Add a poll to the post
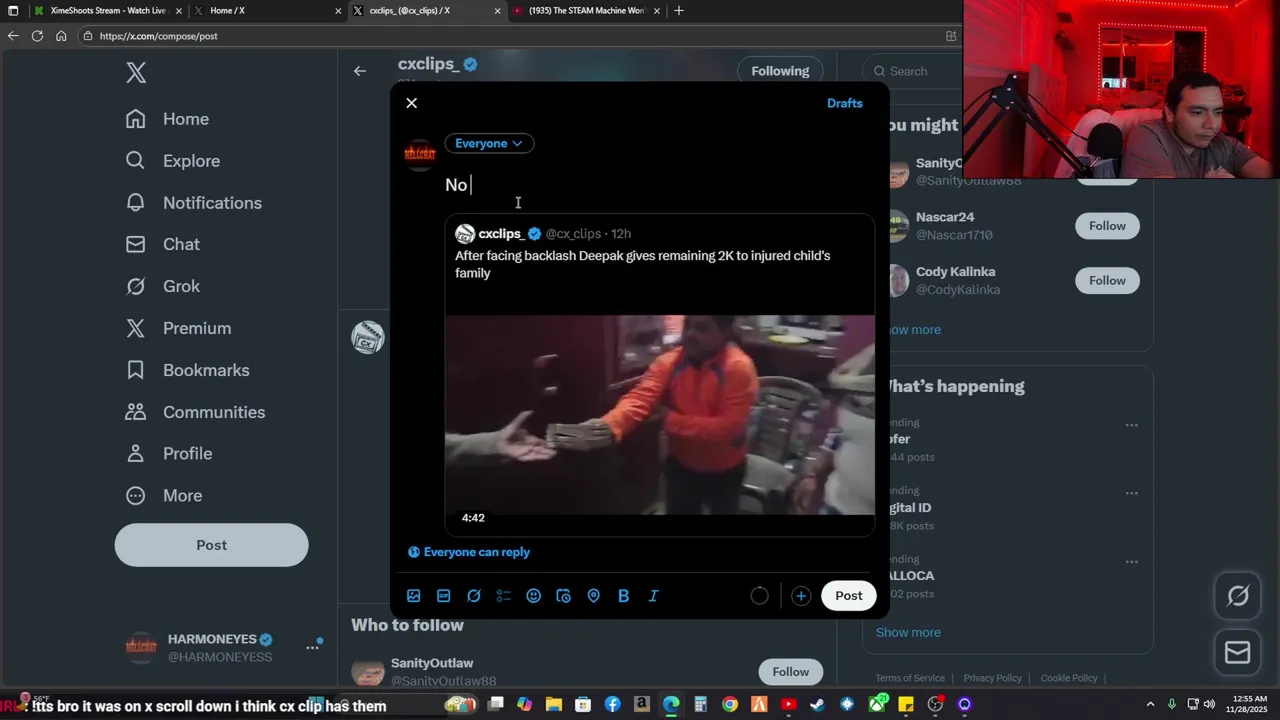This screenshot has height=720, width=1280. 504,596
